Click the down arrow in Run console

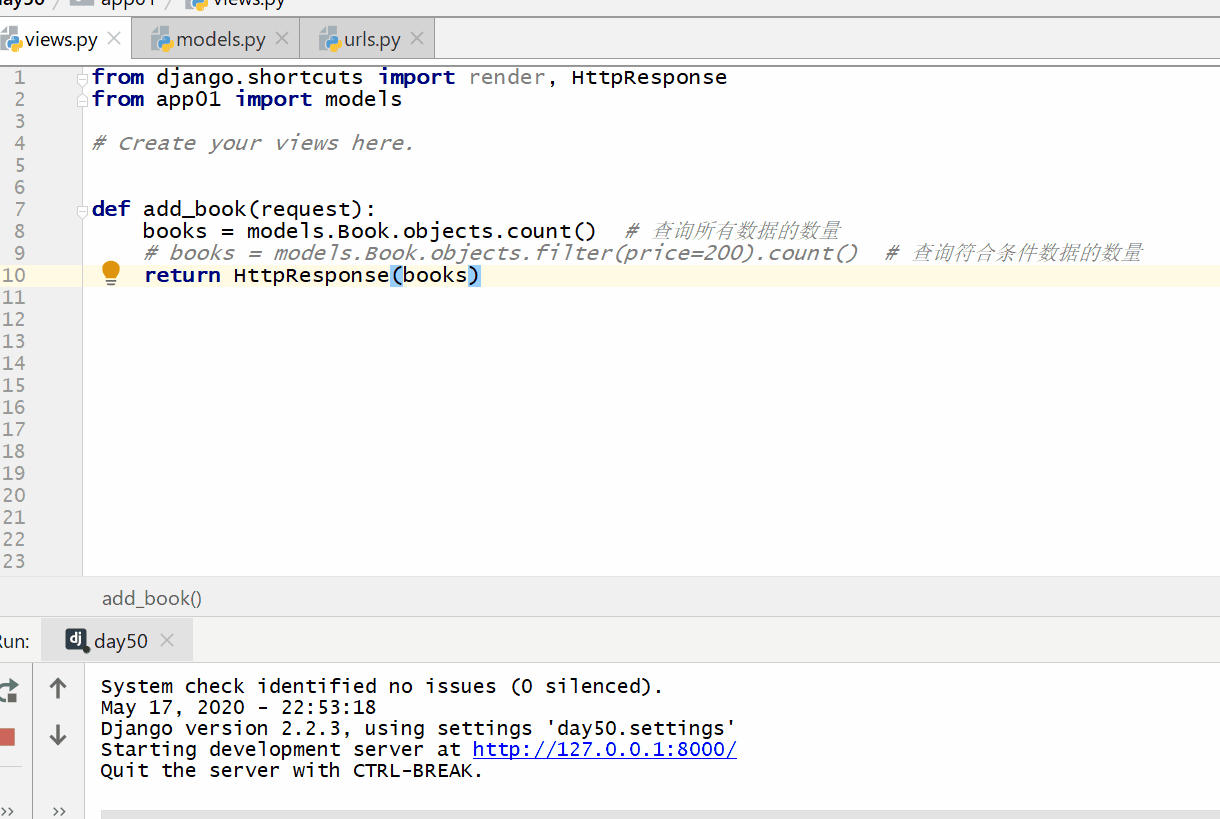58,736
